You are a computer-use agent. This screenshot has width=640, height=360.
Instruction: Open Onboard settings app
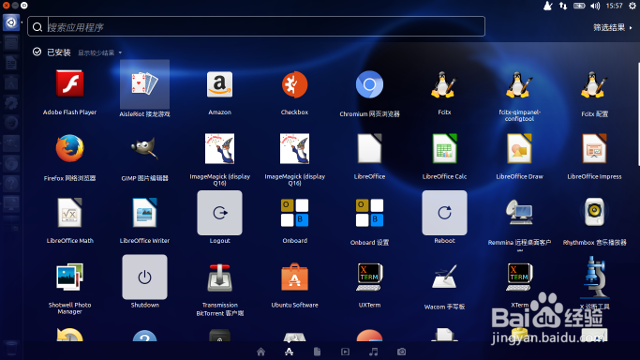point(369,213)
